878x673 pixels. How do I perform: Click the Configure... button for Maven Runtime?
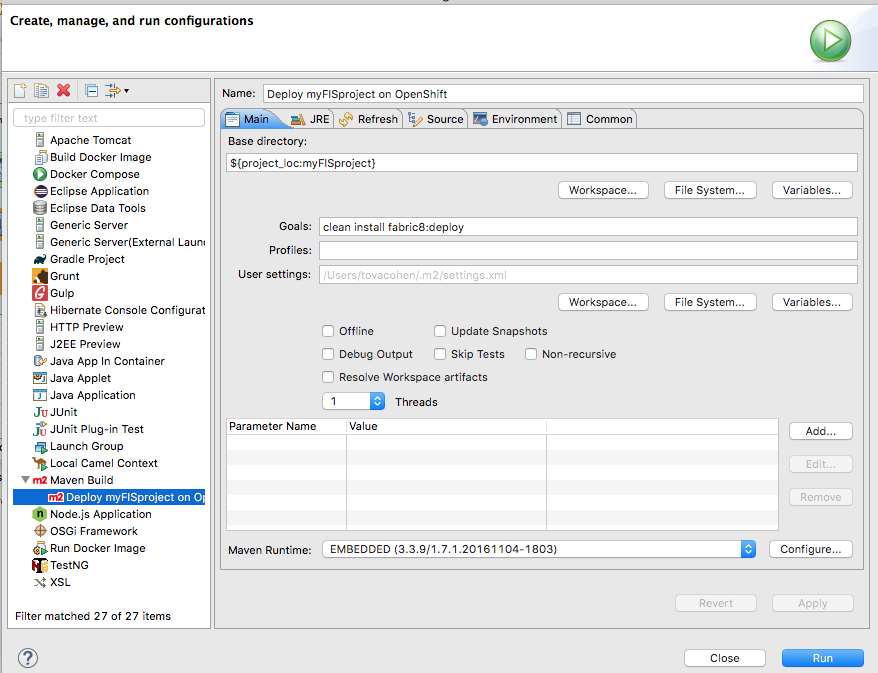coord(810,549)
